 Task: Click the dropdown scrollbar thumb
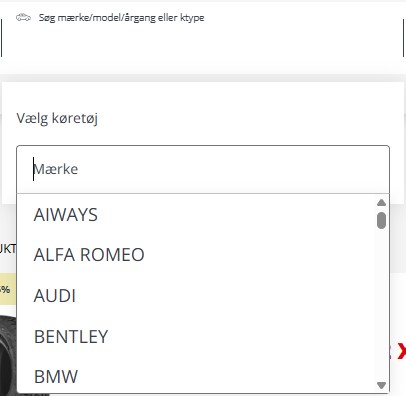click(x=381, y=220)
